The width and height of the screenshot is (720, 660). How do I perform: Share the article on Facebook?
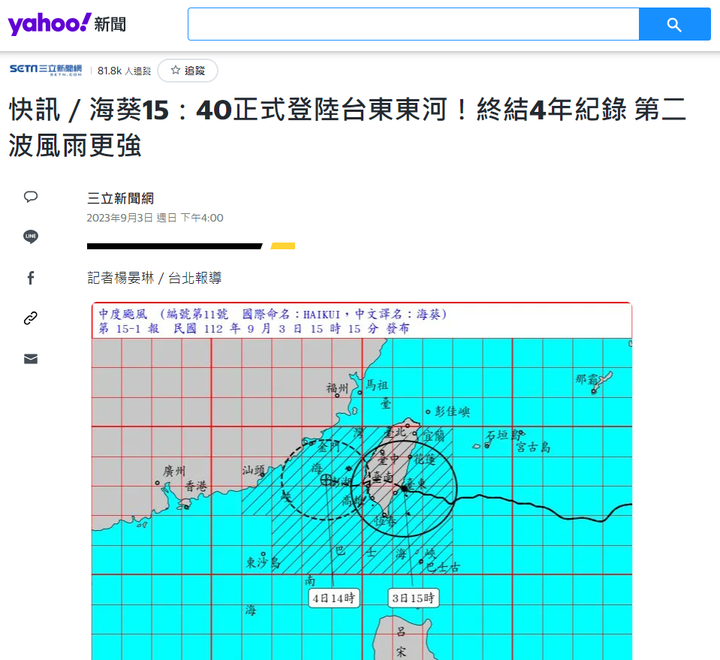tap(31, 277)
